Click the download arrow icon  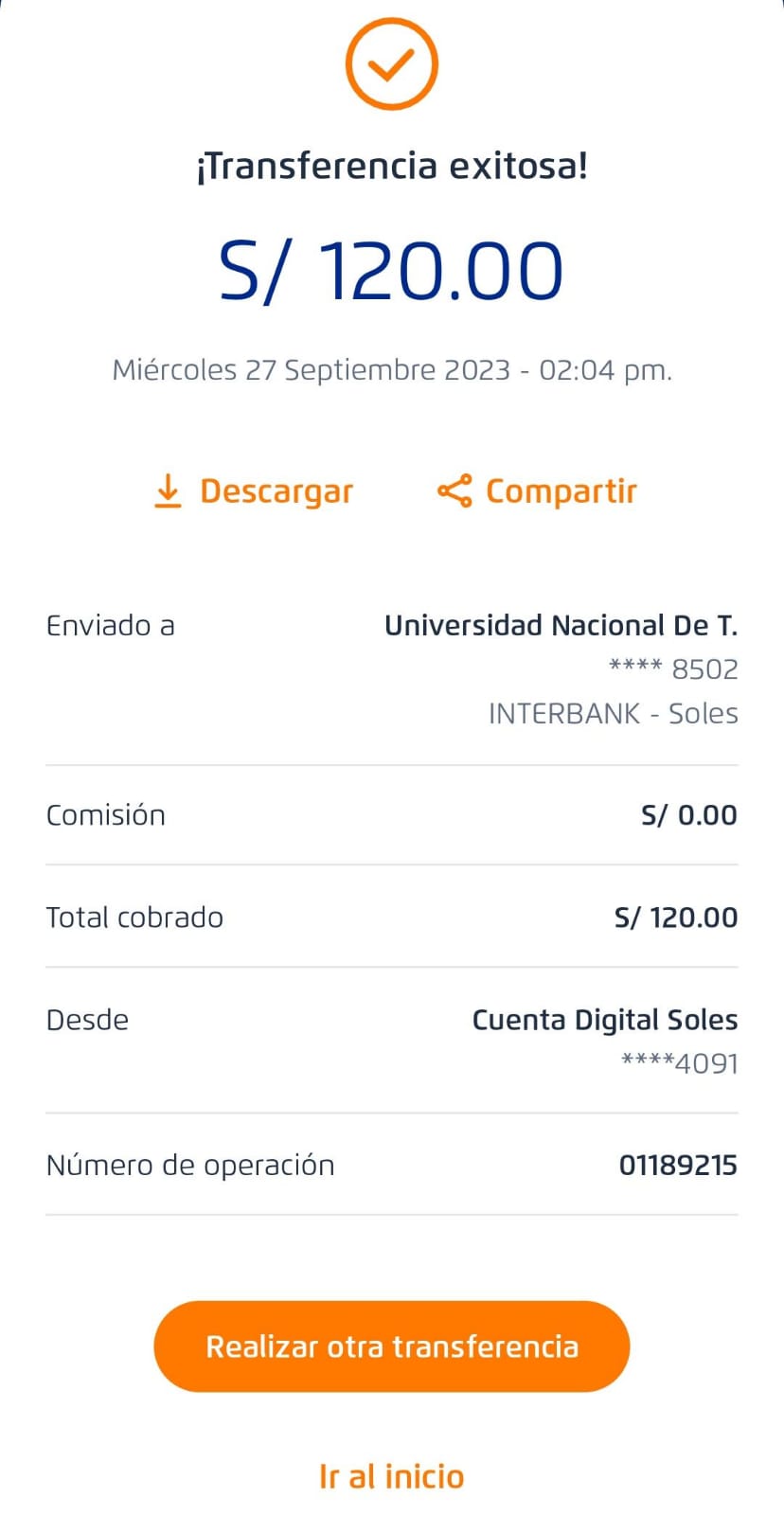click(168, 491)
